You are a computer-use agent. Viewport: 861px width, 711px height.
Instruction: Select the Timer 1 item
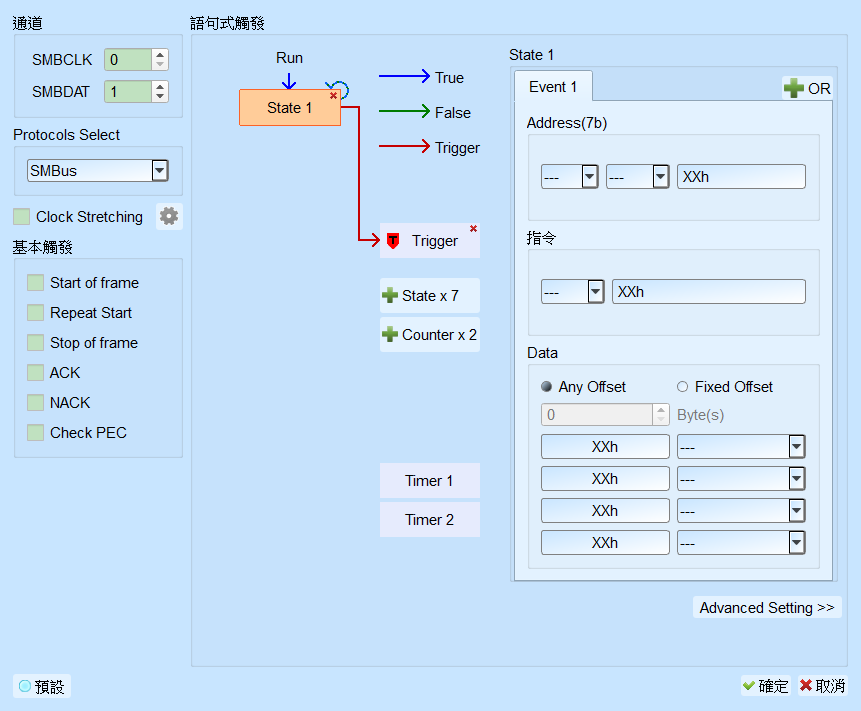point(429,480)
